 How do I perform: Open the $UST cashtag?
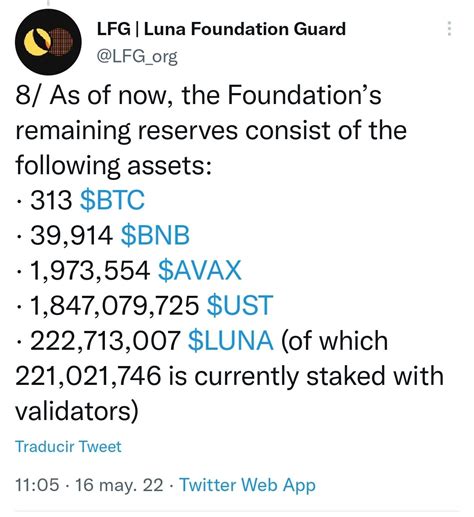(x=240, y=305)
